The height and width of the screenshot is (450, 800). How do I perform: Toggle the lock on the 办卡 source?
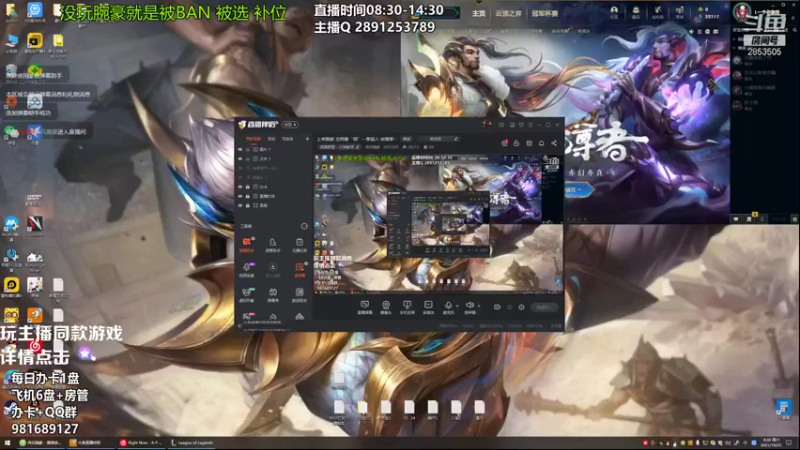pos(248,187)
